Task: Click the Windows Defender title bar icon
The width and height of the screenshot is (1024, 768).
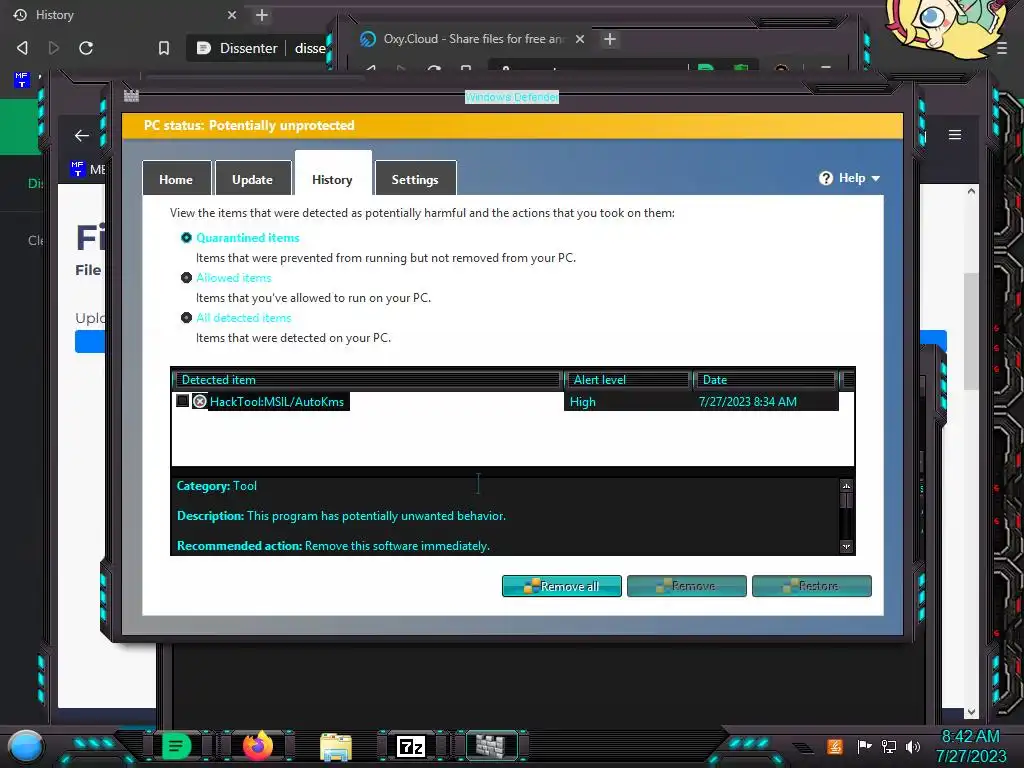Action: tap(131, 96)
